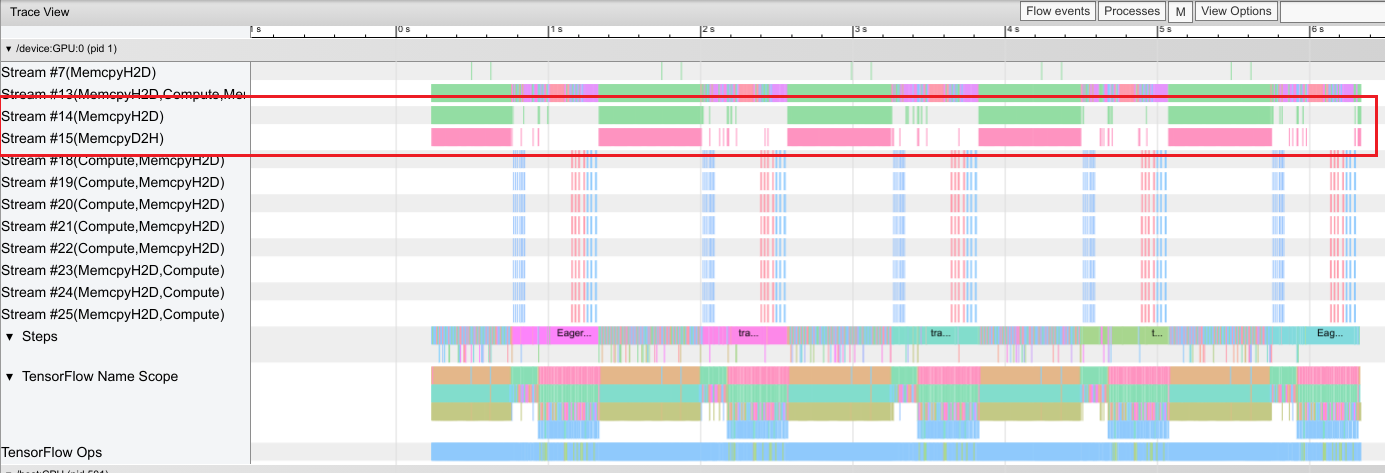Open the Flow events menu
The image size is (1385, 473).
[1058, 11]
